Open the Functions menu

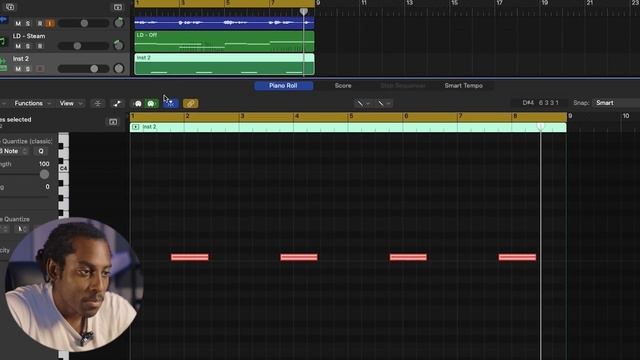[x=32, y=103]
